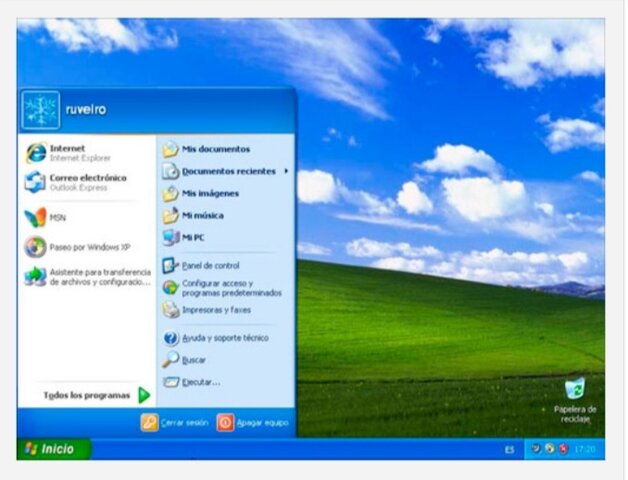628x480 pixels.
Task: Click the Mis imágenes folder icon
Action: tap(171, 194)
